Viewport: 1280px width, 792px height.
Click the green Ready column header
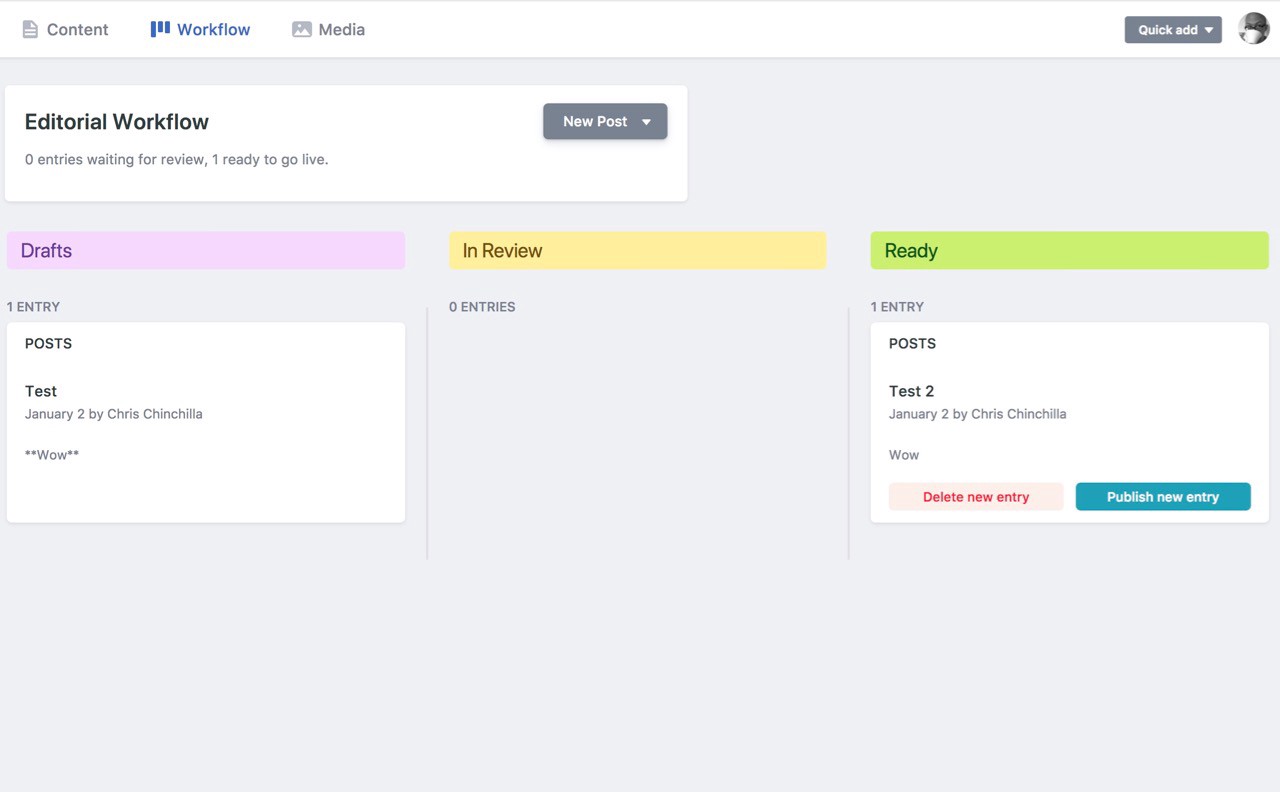point(1069,251)
